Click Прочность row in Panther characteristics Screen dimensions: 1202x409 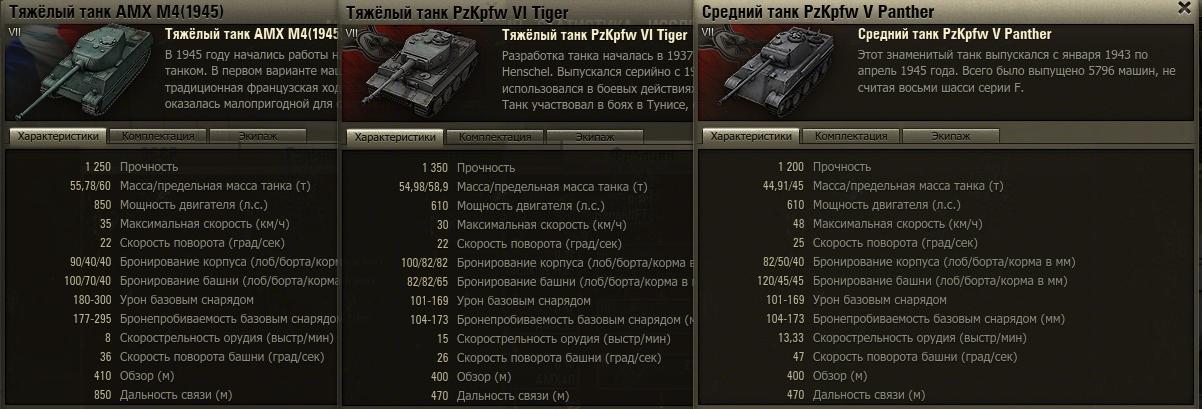coord(947,167)
